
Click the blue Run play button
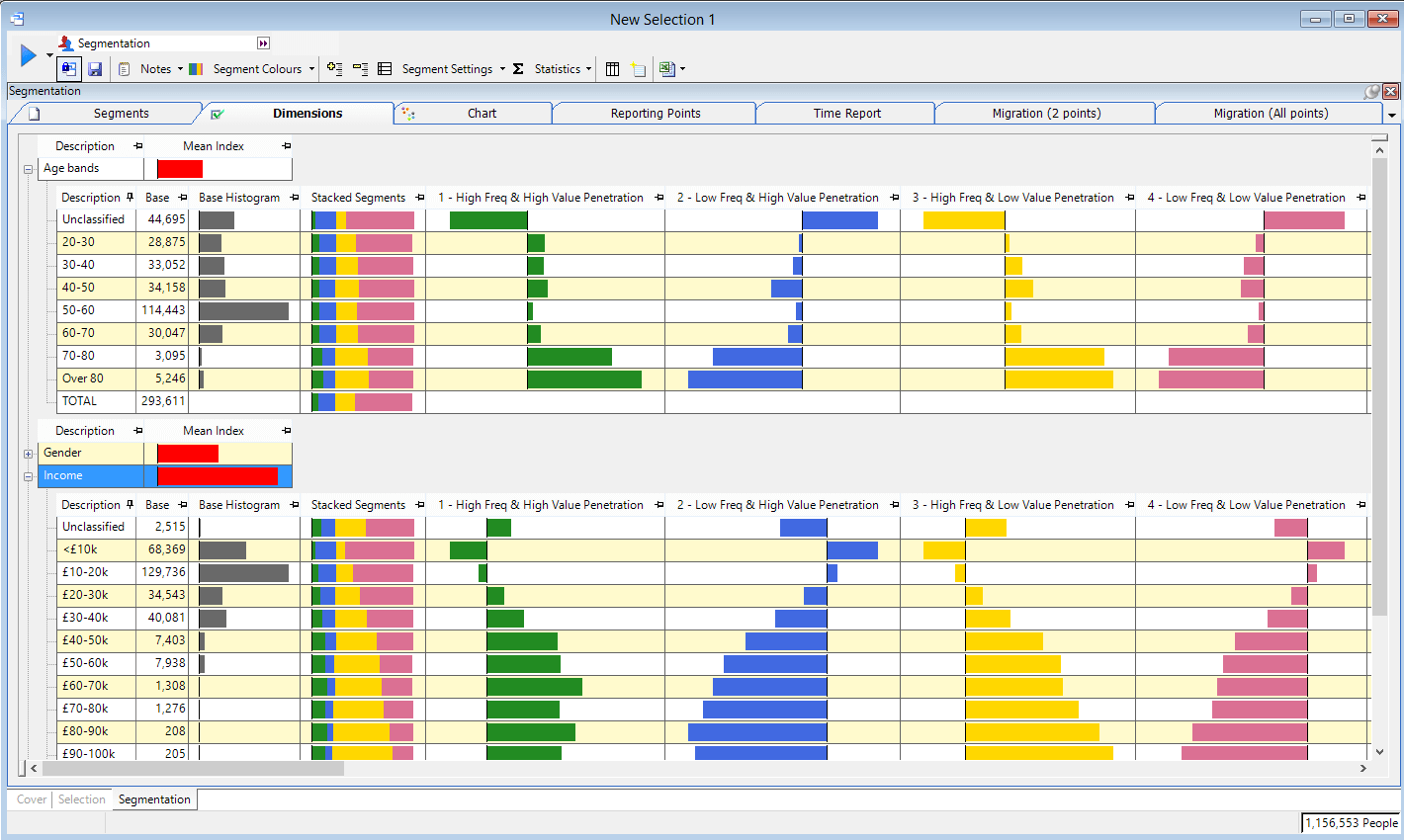(28, 56)
